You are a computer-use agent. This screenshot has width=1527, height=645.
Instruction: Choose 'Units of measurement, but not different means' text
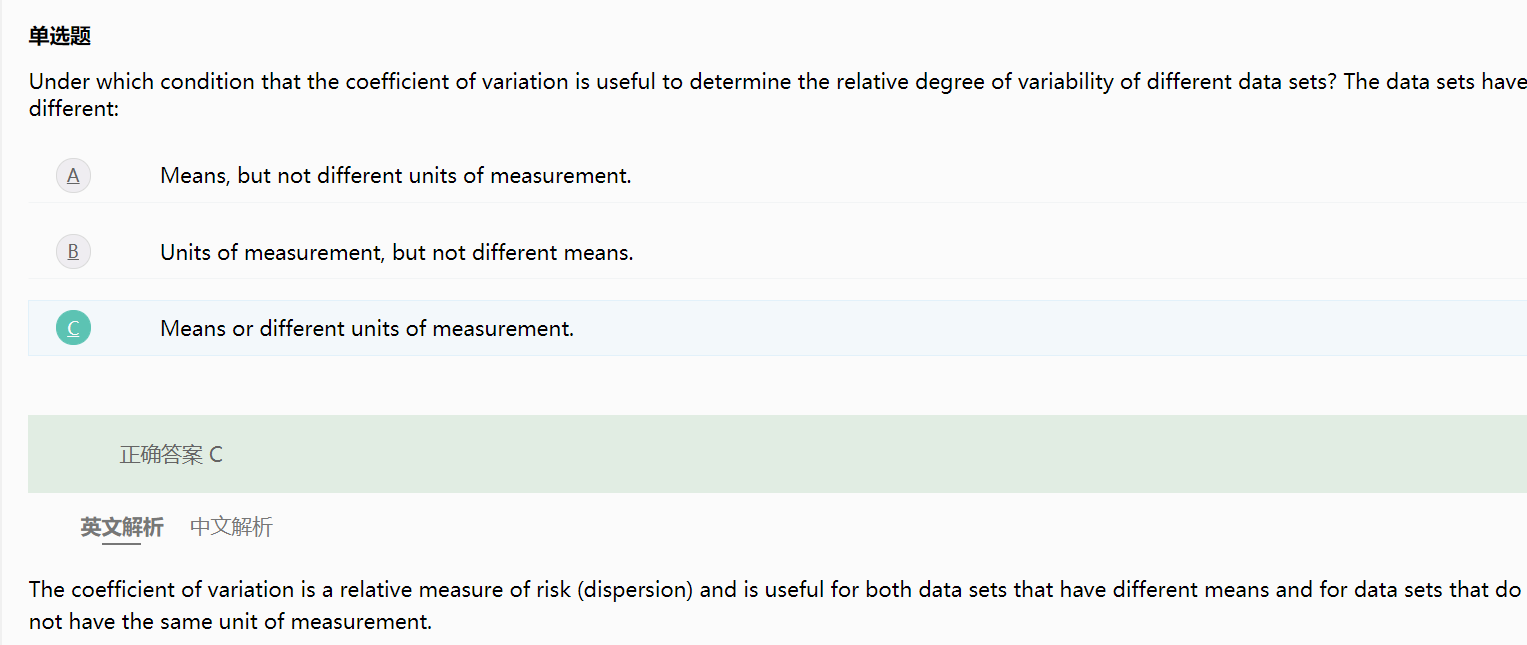(x=397, y=252)
